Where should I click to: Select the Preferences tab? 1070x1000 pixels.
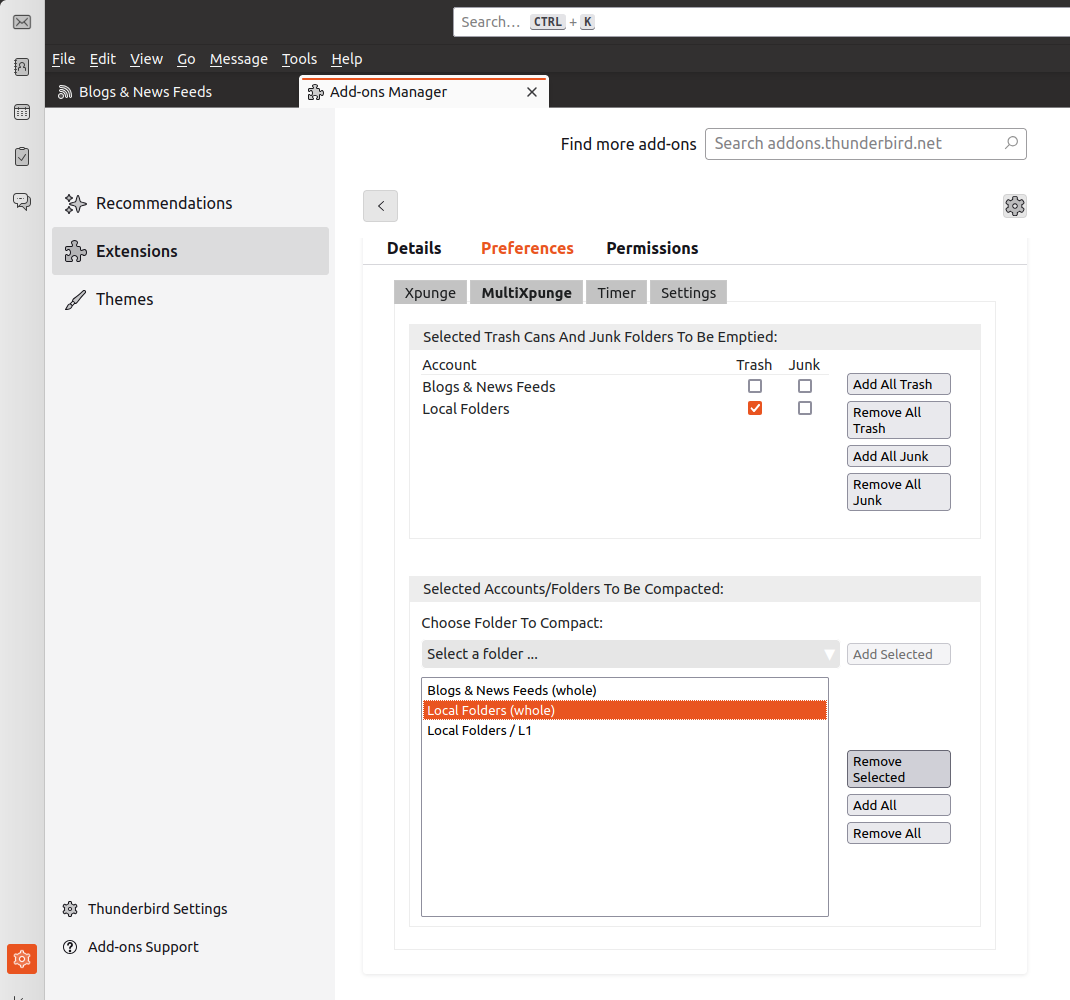527,248
